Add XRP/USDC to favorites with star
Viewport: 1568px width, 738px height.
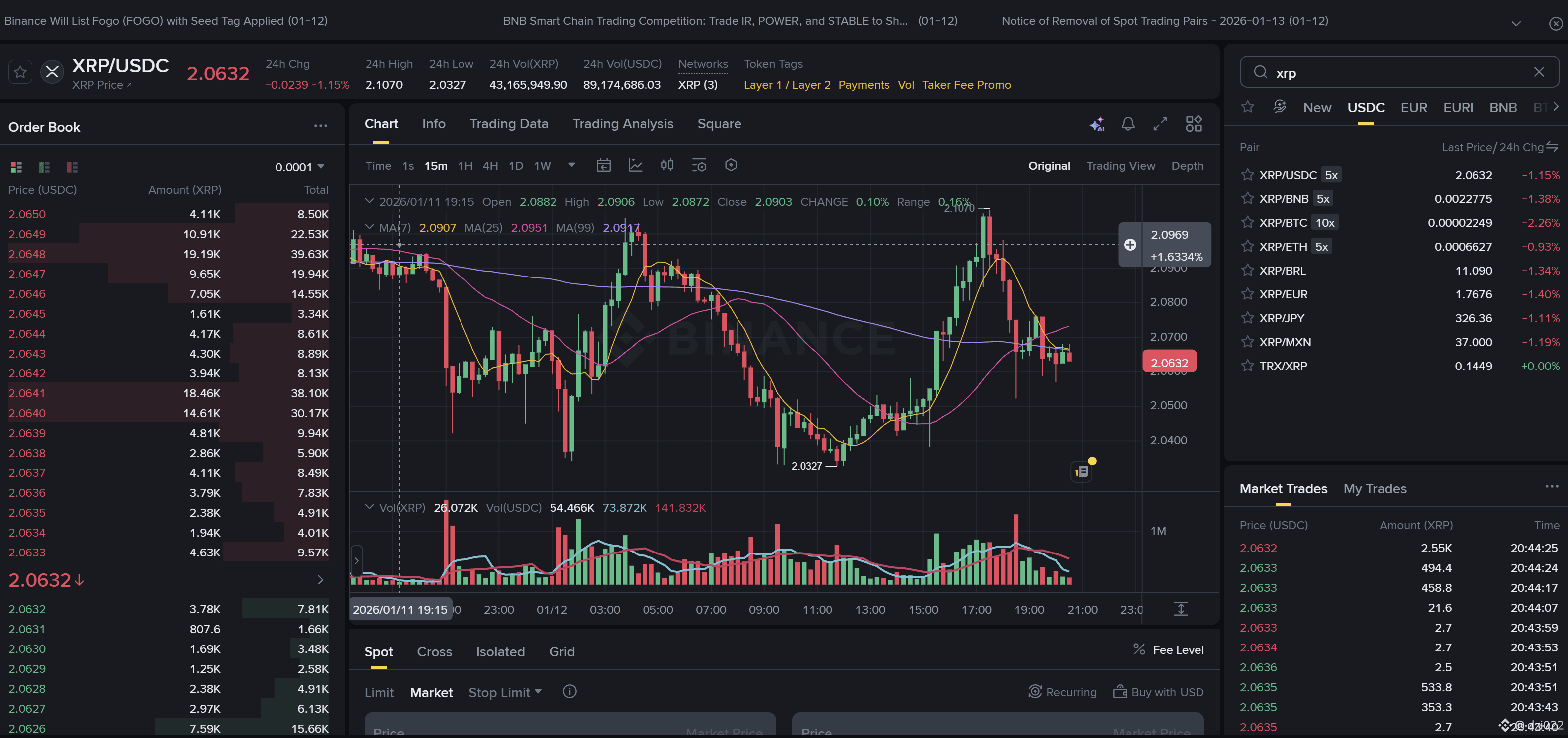click(20, 73)
